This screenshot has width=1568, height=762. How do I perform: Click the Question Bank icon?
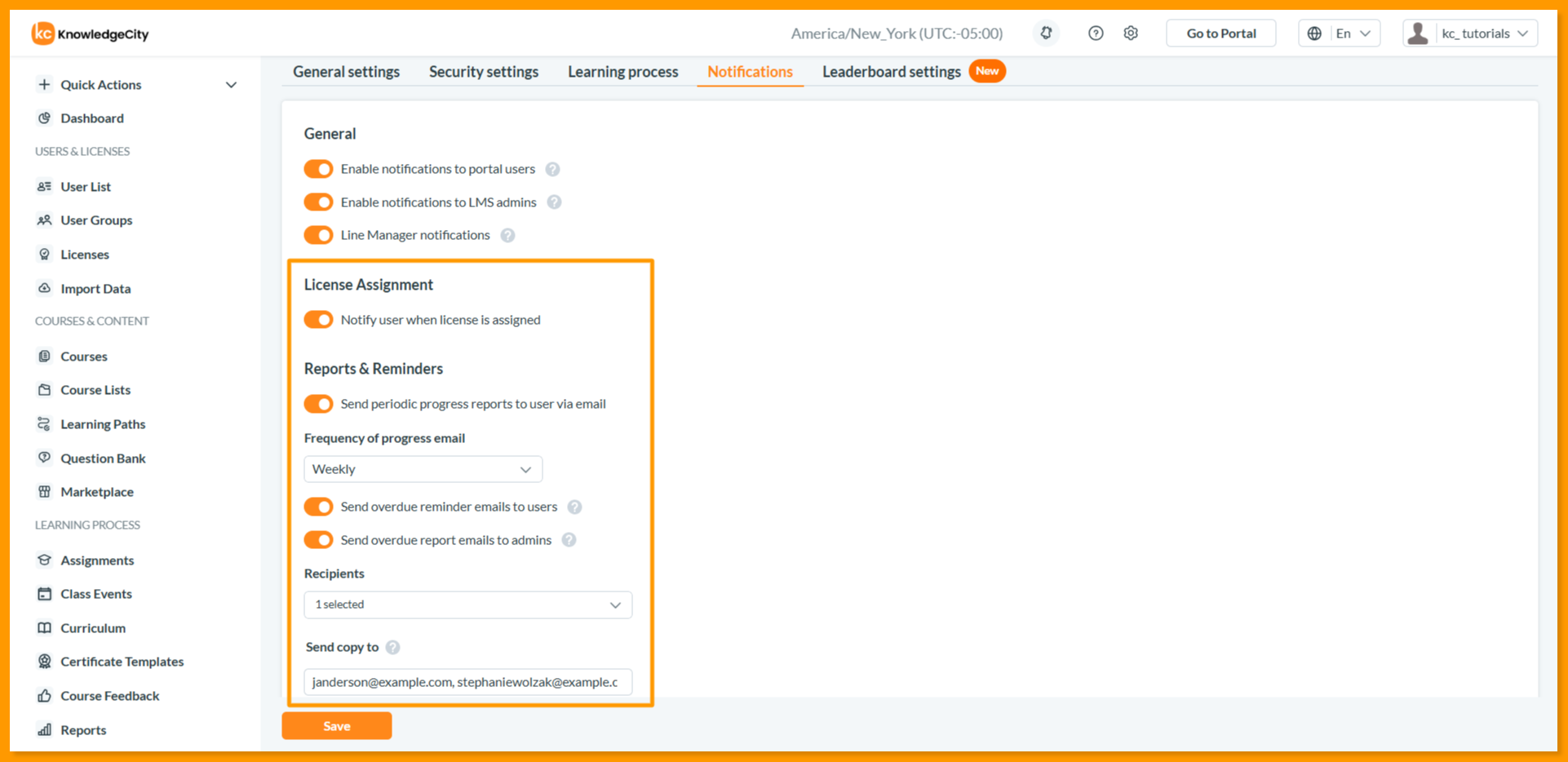click(45, 459)
